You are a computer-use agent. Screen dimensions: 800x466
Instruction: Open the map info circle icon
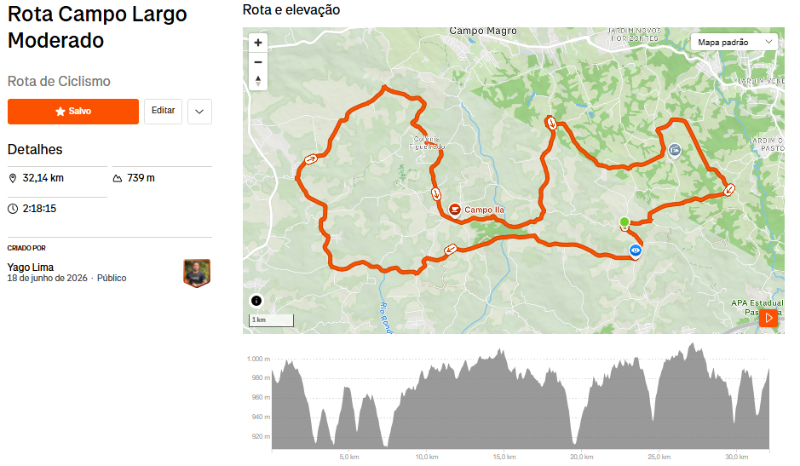pos(256,301)
